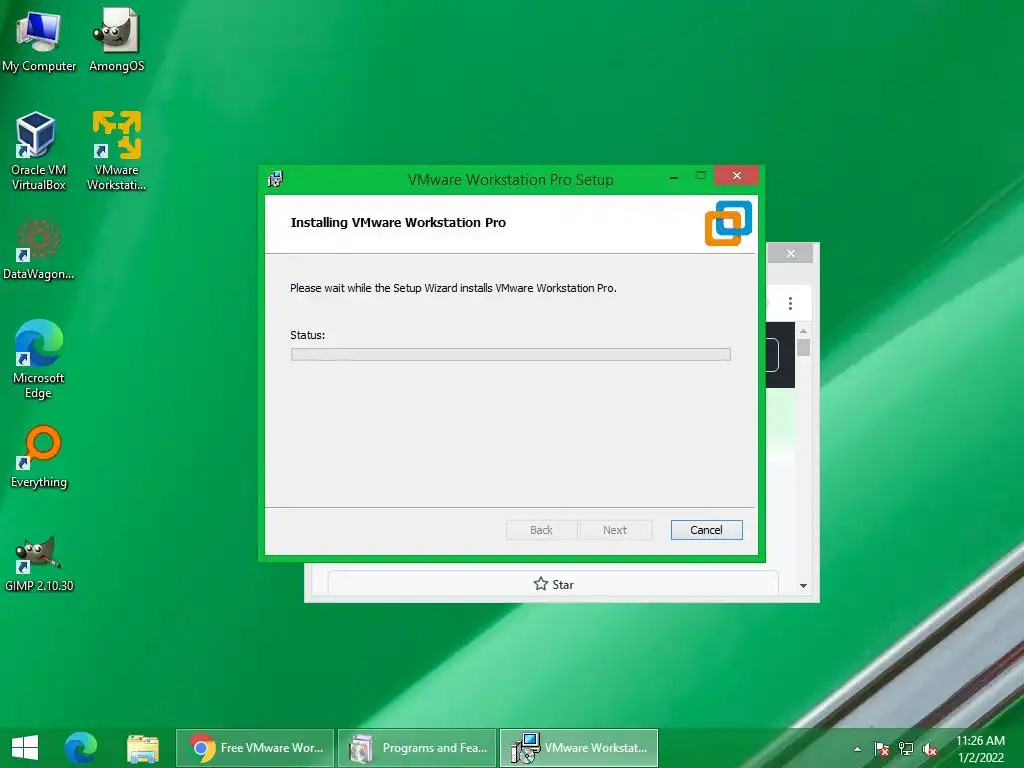Show hidden system tray icons
1024x768 pixels.
pos(857,749)
